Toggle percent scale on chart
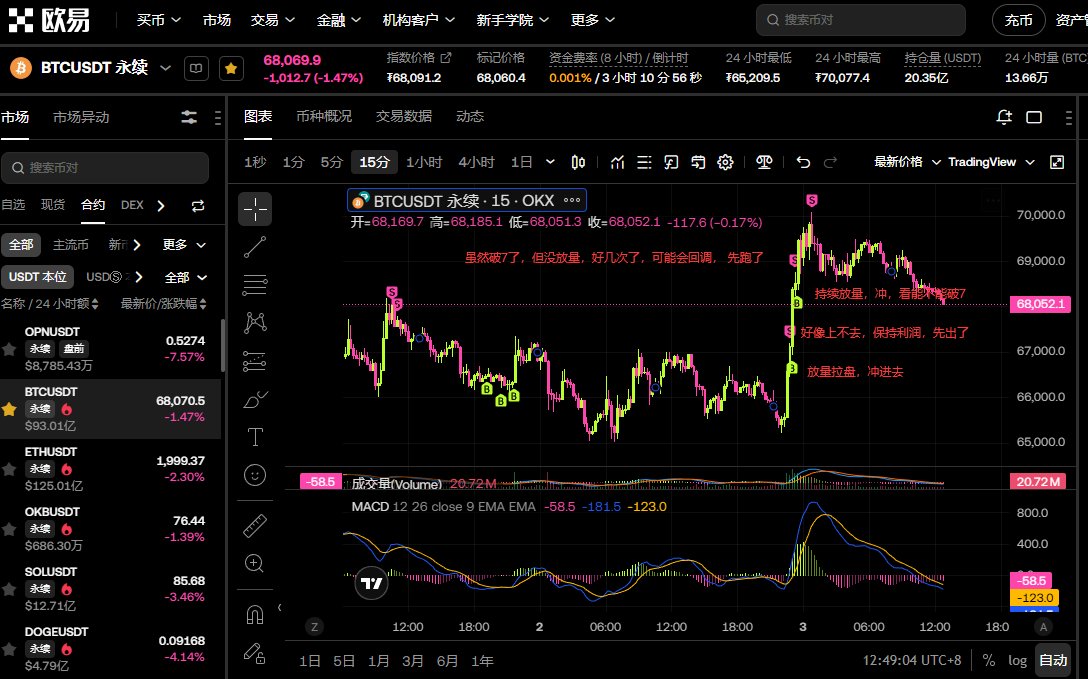Screen dimensions: 1088x679 coord(988,660)
